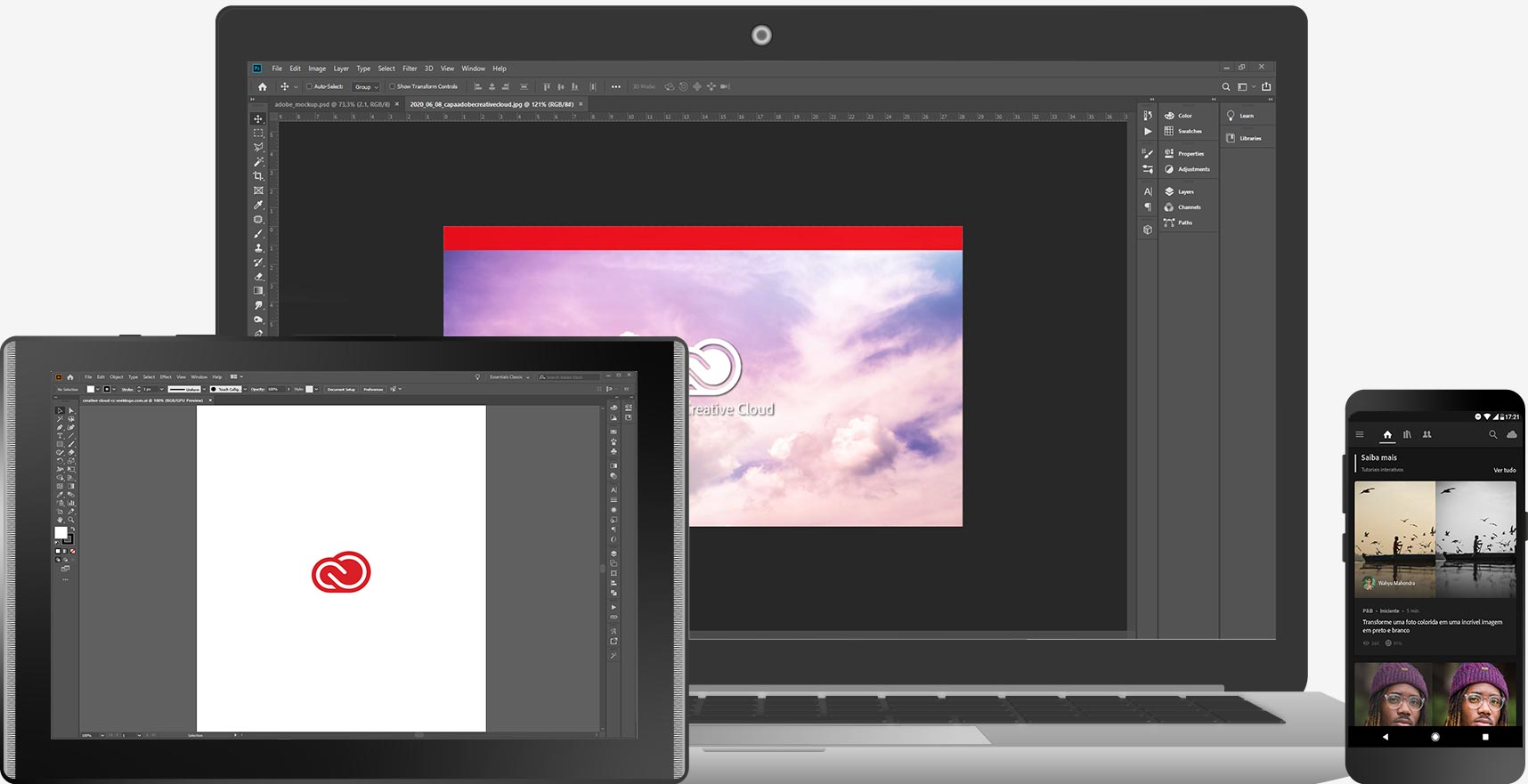Screen dimensions: 1528x784
Task: Open the Layers panel in Photoshop
Action: click(x=1179, y=191)
